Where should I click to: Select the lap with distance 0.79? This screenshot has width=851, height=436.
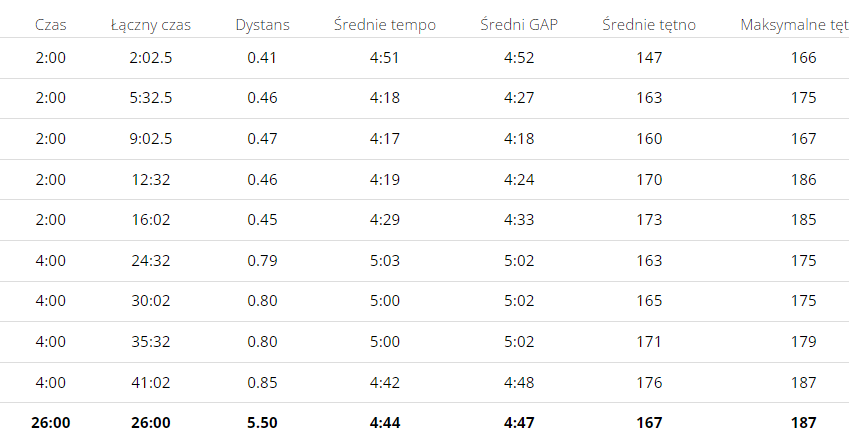(x=426, y=261)
